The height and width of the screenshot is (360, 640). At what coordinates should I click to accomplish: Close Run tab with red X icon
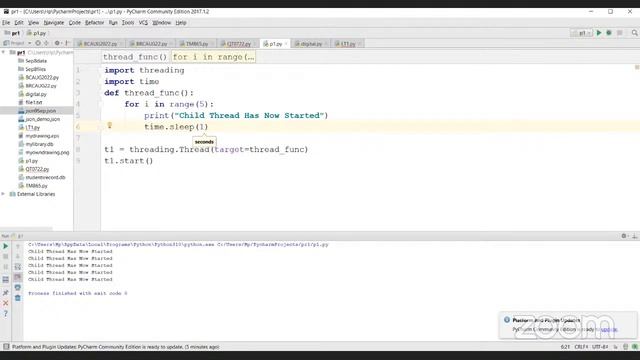tap(6, 303)
